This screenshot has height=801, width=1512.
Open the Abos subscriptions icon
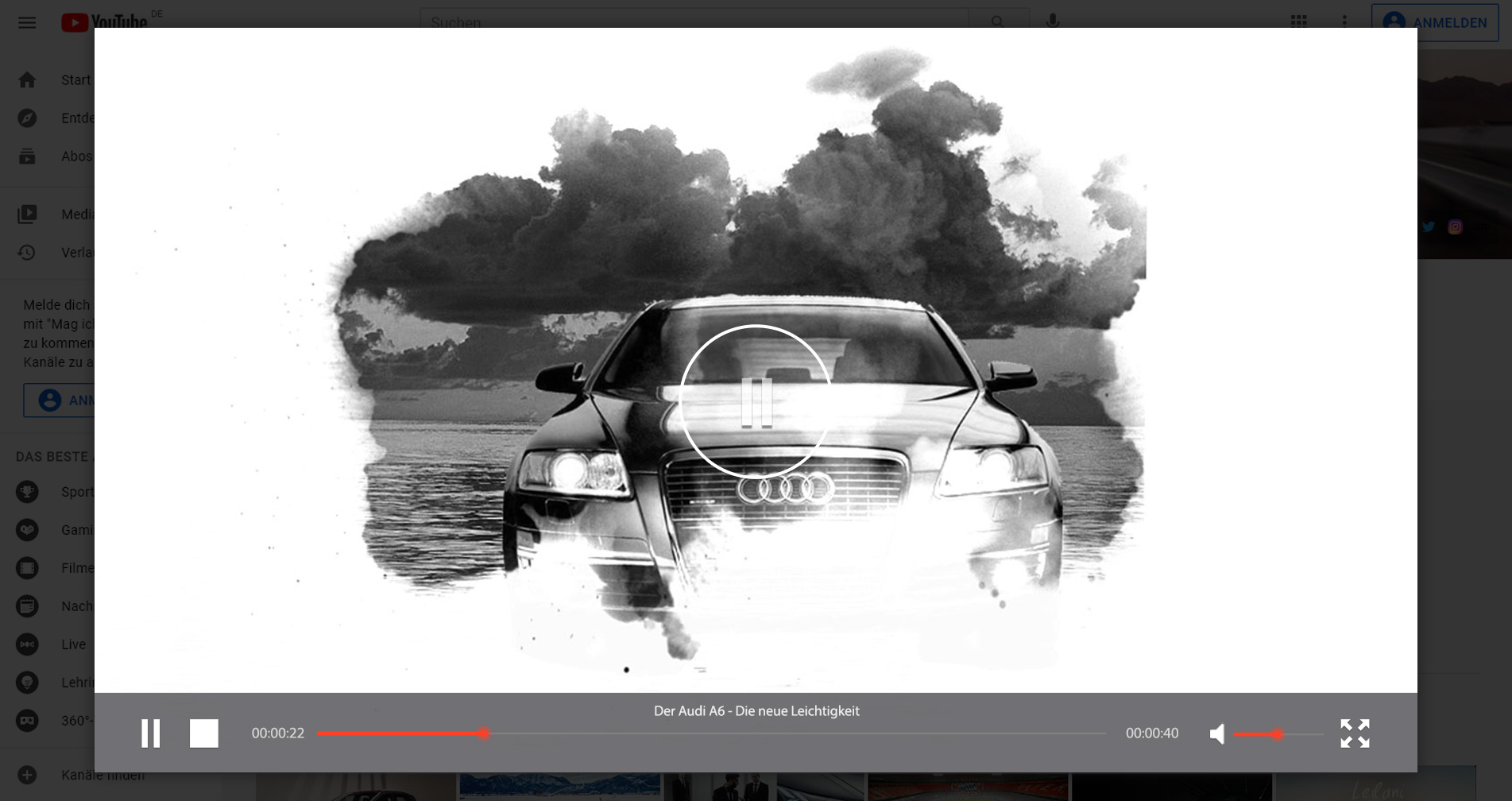tap(27, 157)
